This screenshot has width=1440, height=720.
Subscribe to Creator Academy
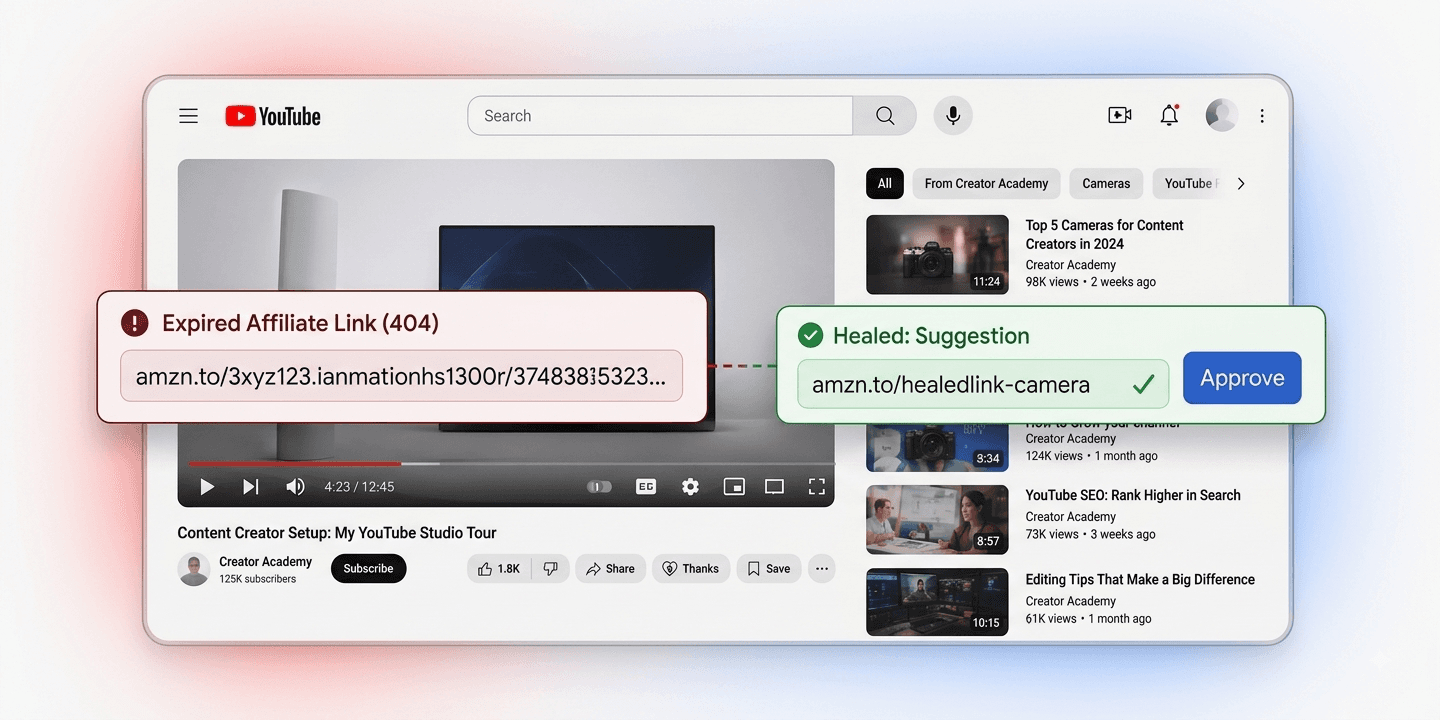pyautogui.click(x=368, y=569)
